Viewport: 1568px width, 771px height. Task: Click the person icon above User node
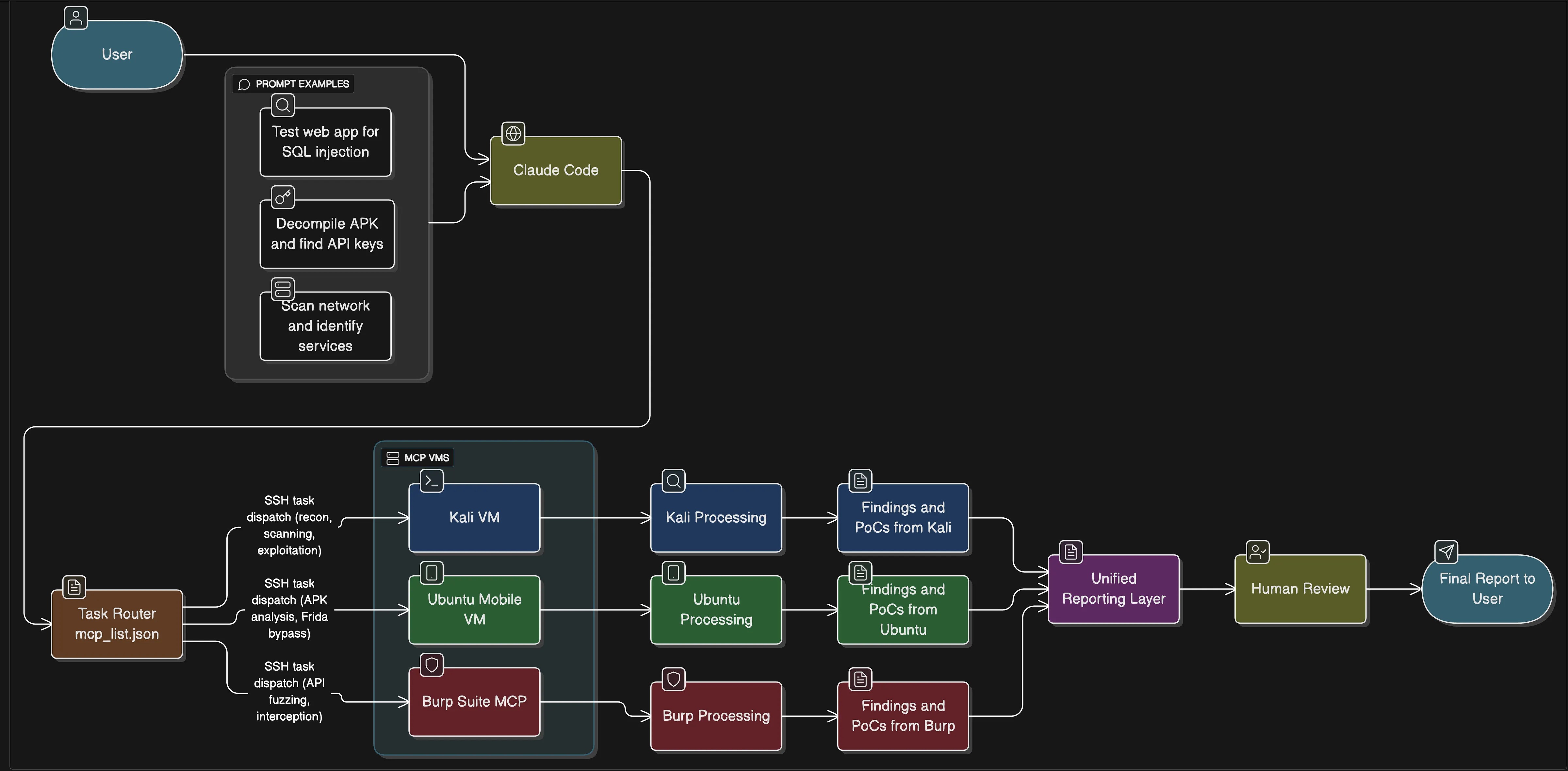(76, 18)
